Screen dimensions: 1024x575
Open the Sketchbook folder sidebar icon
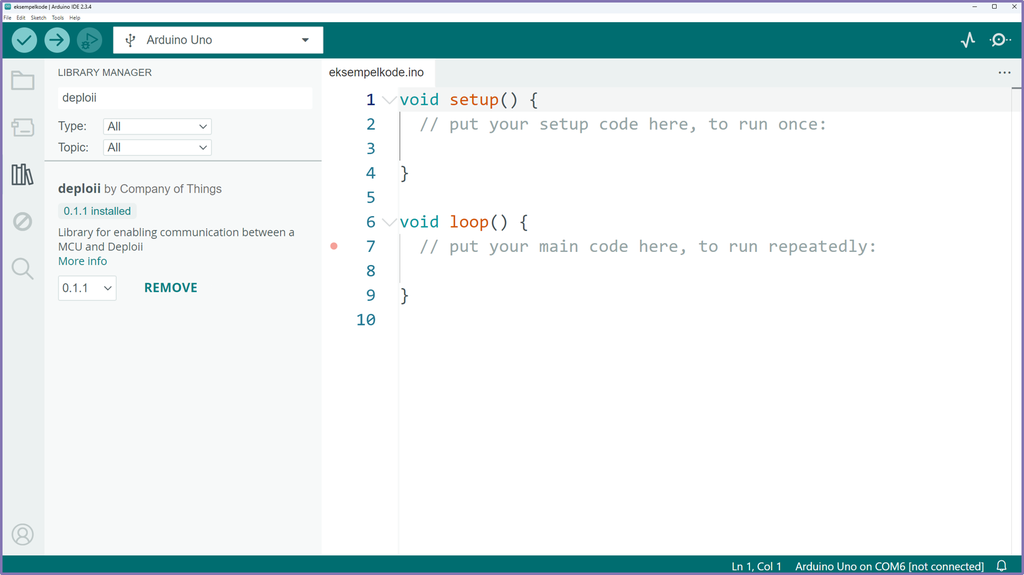23,80
